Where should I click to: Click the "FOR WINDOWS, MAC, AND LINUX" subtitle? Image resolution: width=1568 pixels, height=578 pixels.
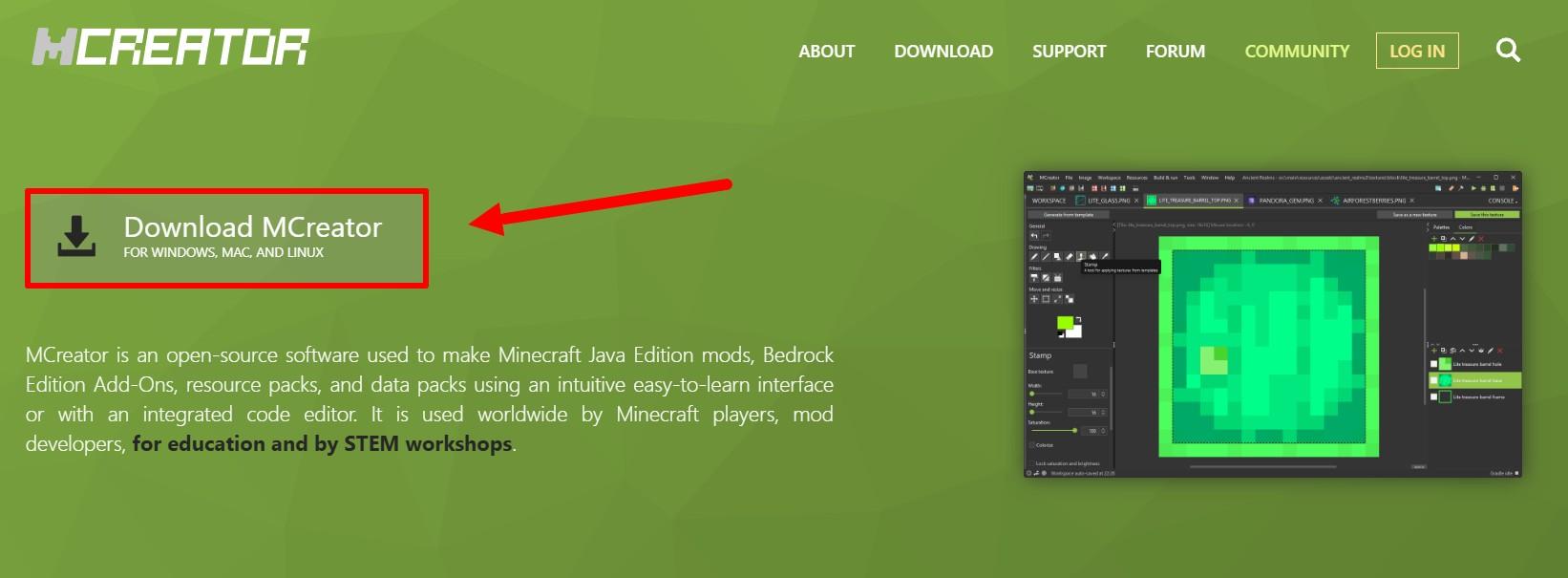click(223, 252)
